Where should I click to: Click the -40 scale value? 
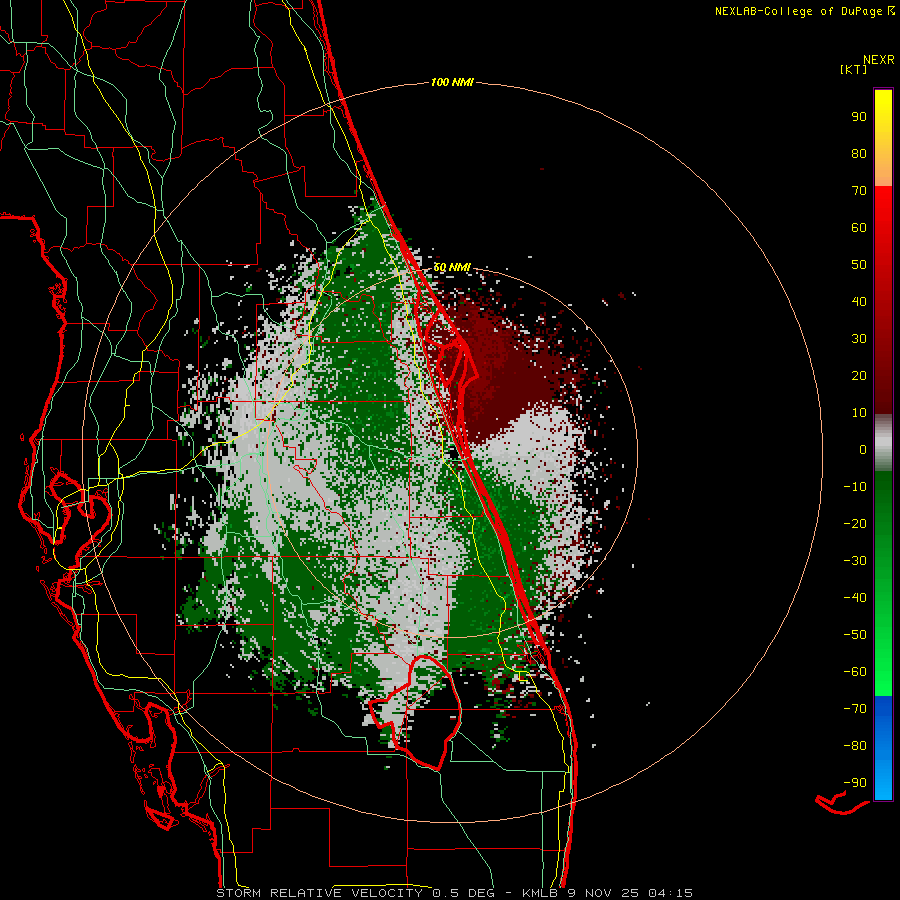855,598
